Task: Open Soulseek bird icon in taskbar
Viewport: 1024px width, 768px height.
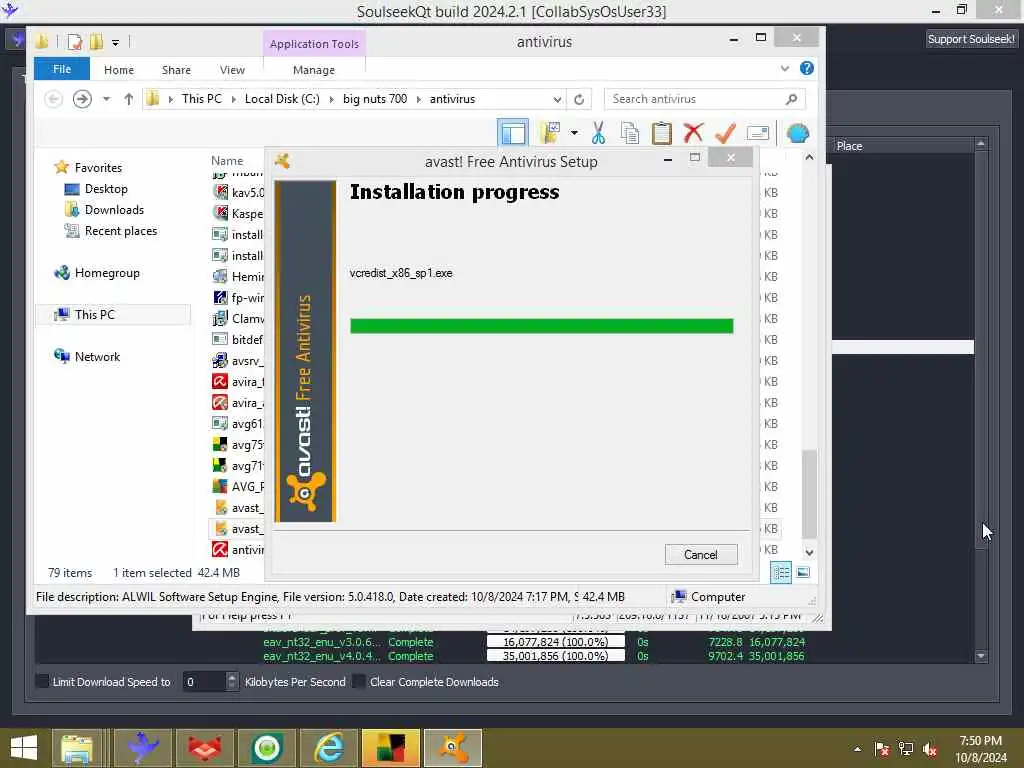Action: (x=143, y=748)
